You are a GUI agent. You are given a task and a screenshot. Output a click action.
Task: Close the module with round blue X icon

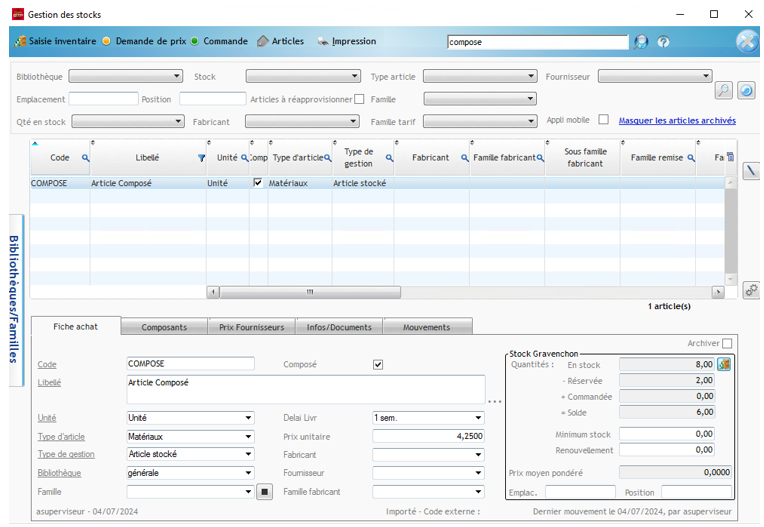point(747,42)
